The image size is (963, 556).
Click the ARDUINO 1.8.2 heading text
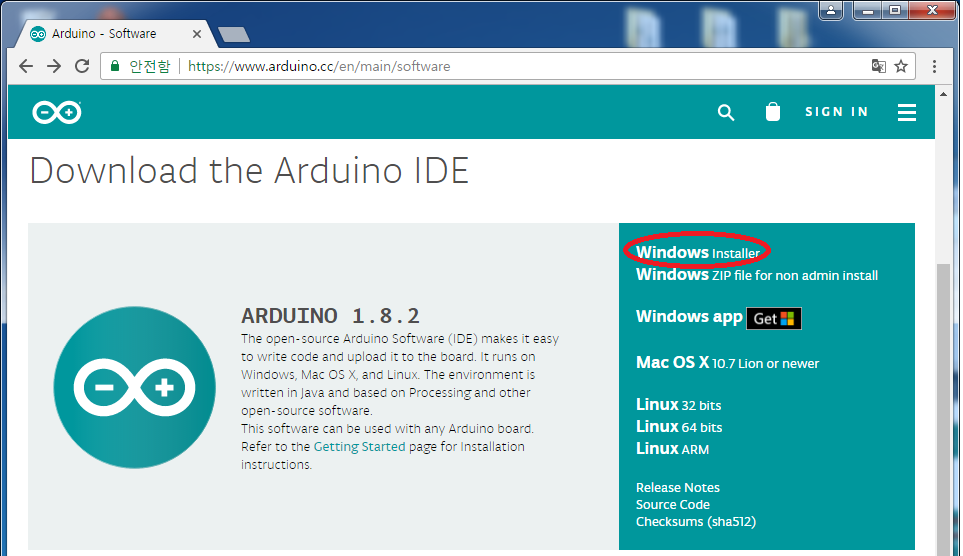[x=330, y=316]
